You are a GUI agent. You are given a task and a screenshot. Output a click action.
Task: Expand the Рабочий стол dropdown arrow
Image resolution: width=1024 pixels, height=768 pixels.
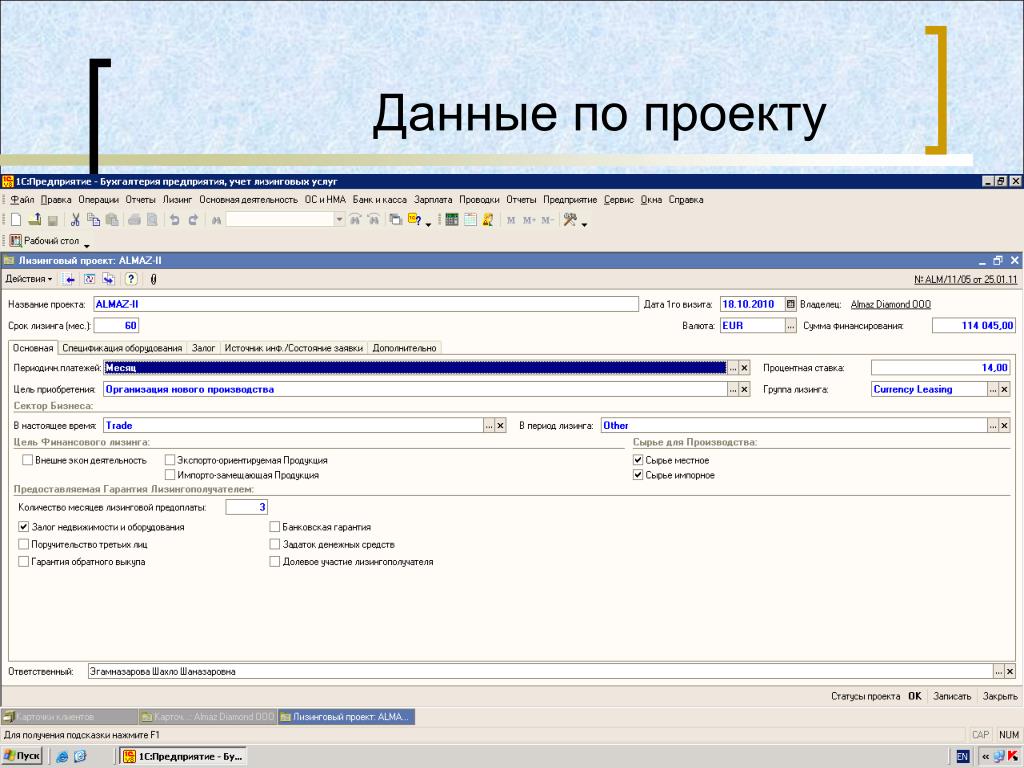86,246
